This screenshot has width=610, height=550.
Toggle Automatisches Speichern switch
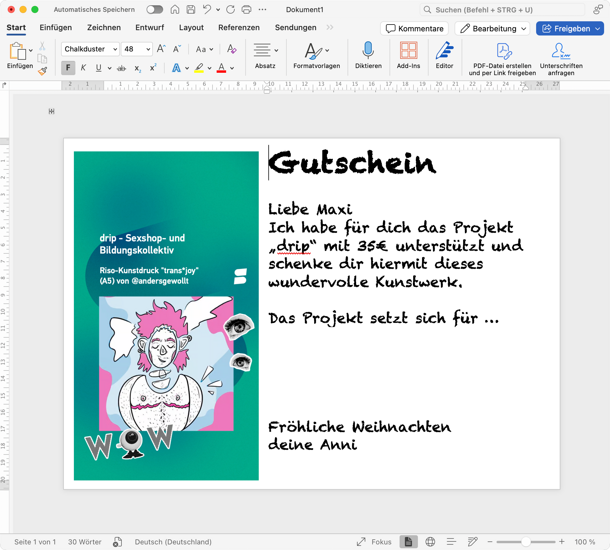point(155,9)
